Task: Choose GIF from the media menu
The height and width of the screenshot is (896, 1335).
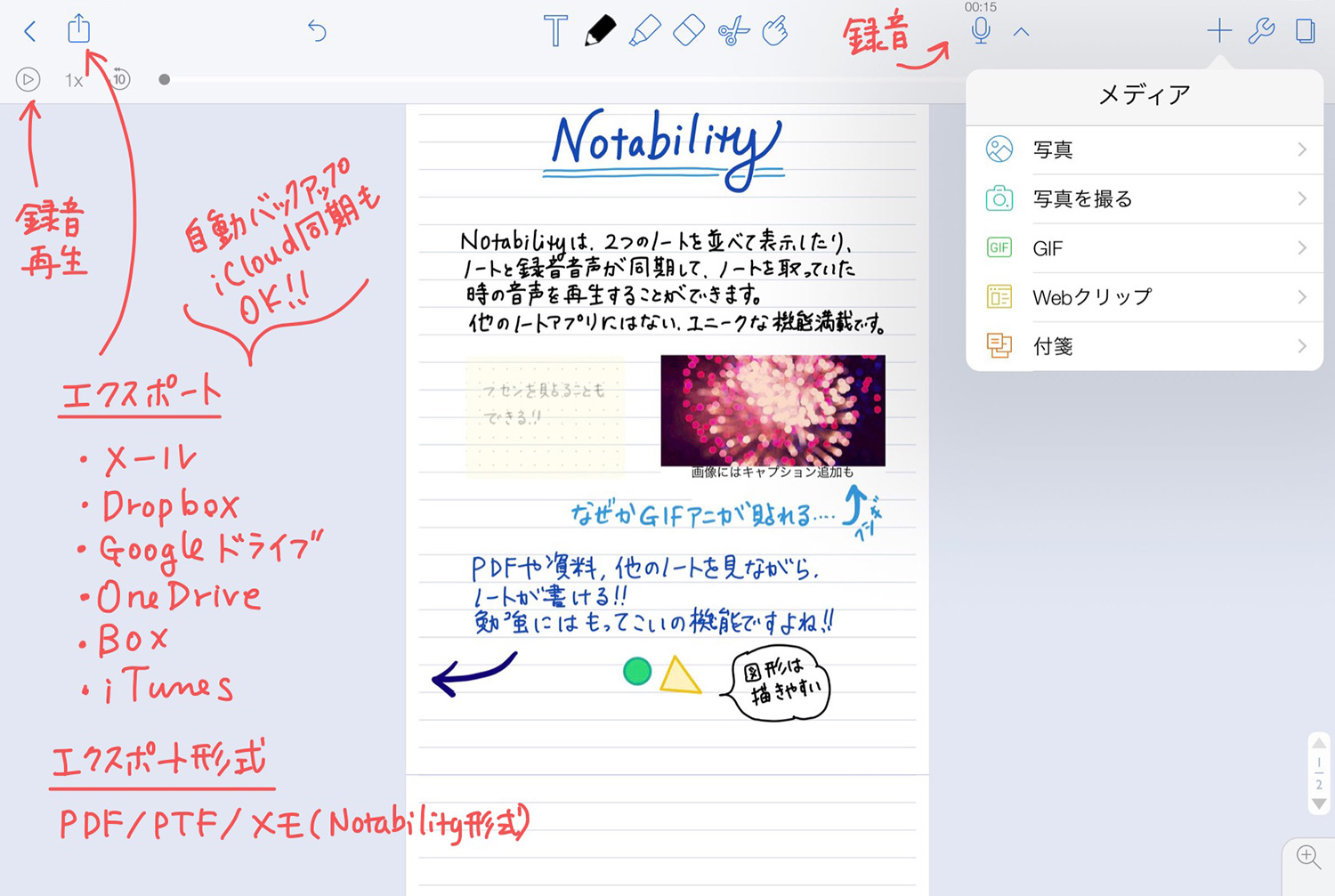Action: (x=1145, y=247)
